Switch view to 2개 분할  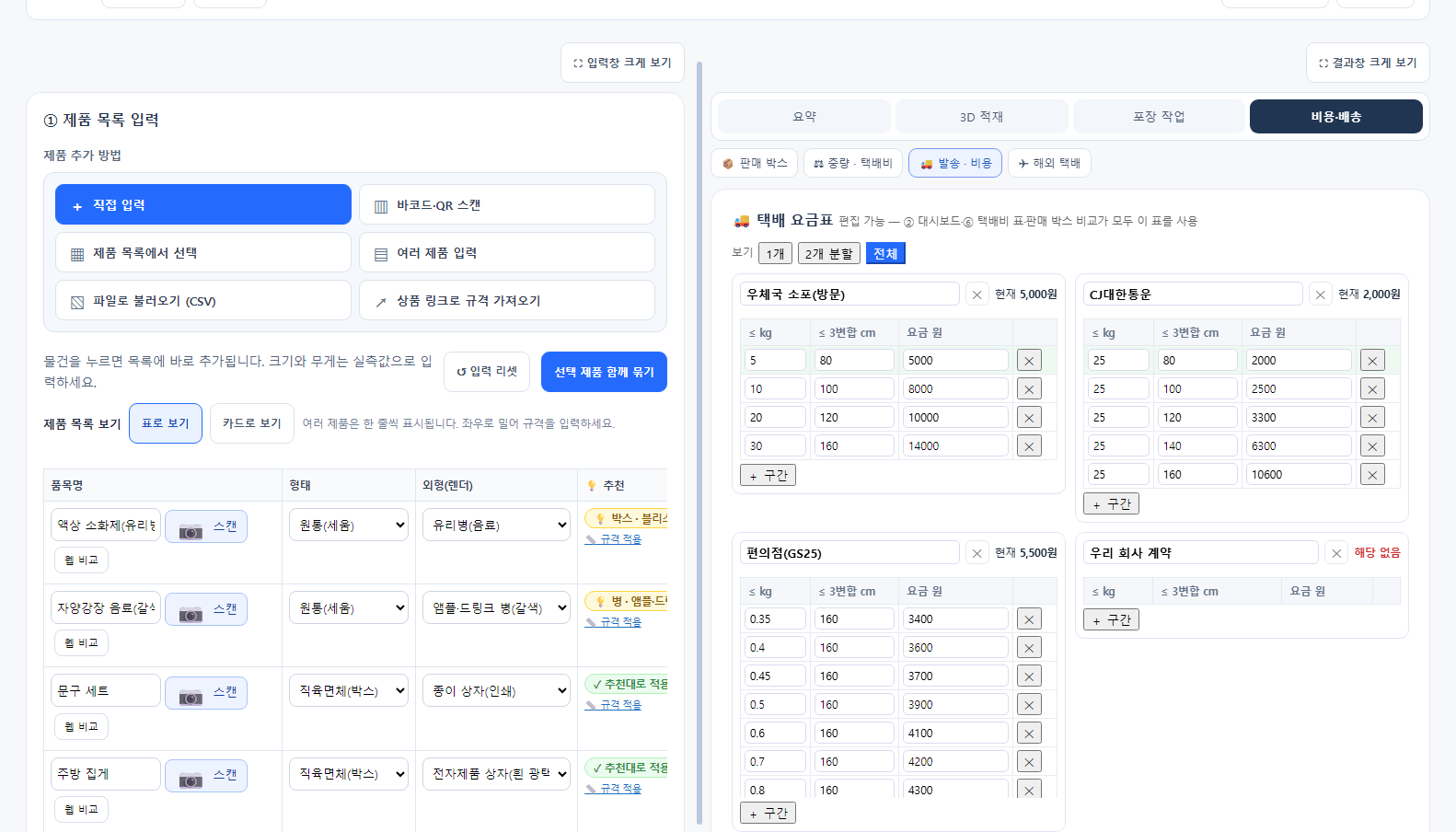click(829, 253)
